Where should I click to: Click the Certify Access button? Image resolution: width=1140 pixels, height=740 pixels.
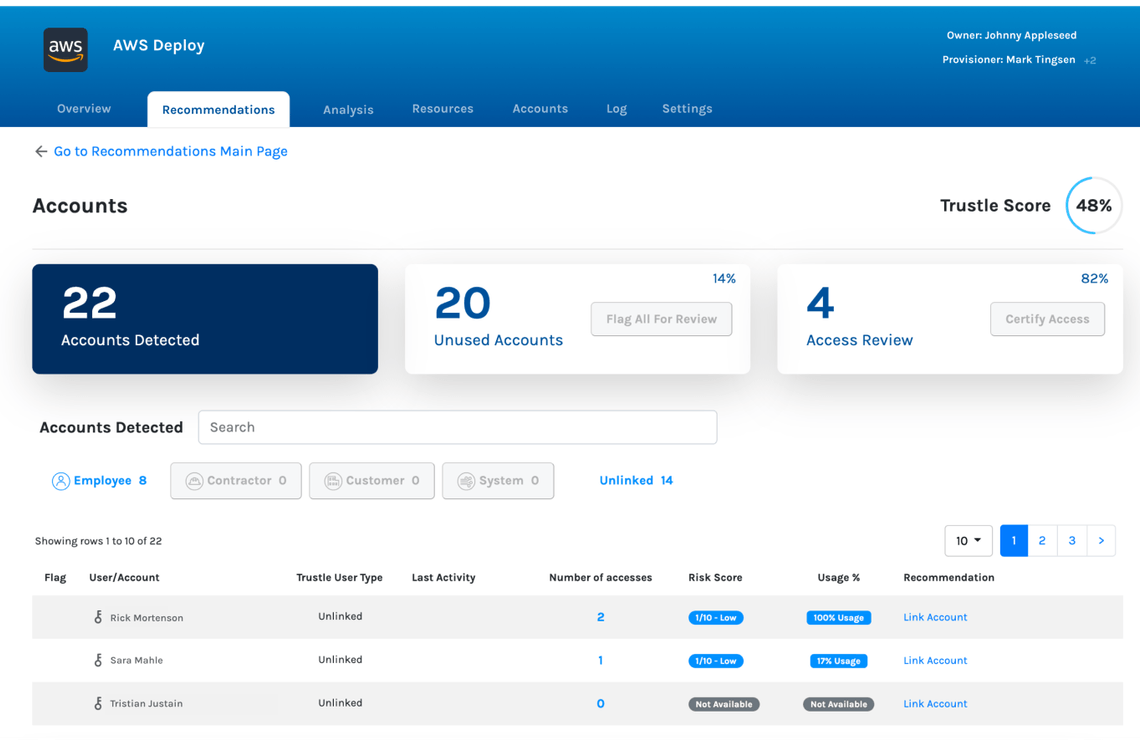1047,319
